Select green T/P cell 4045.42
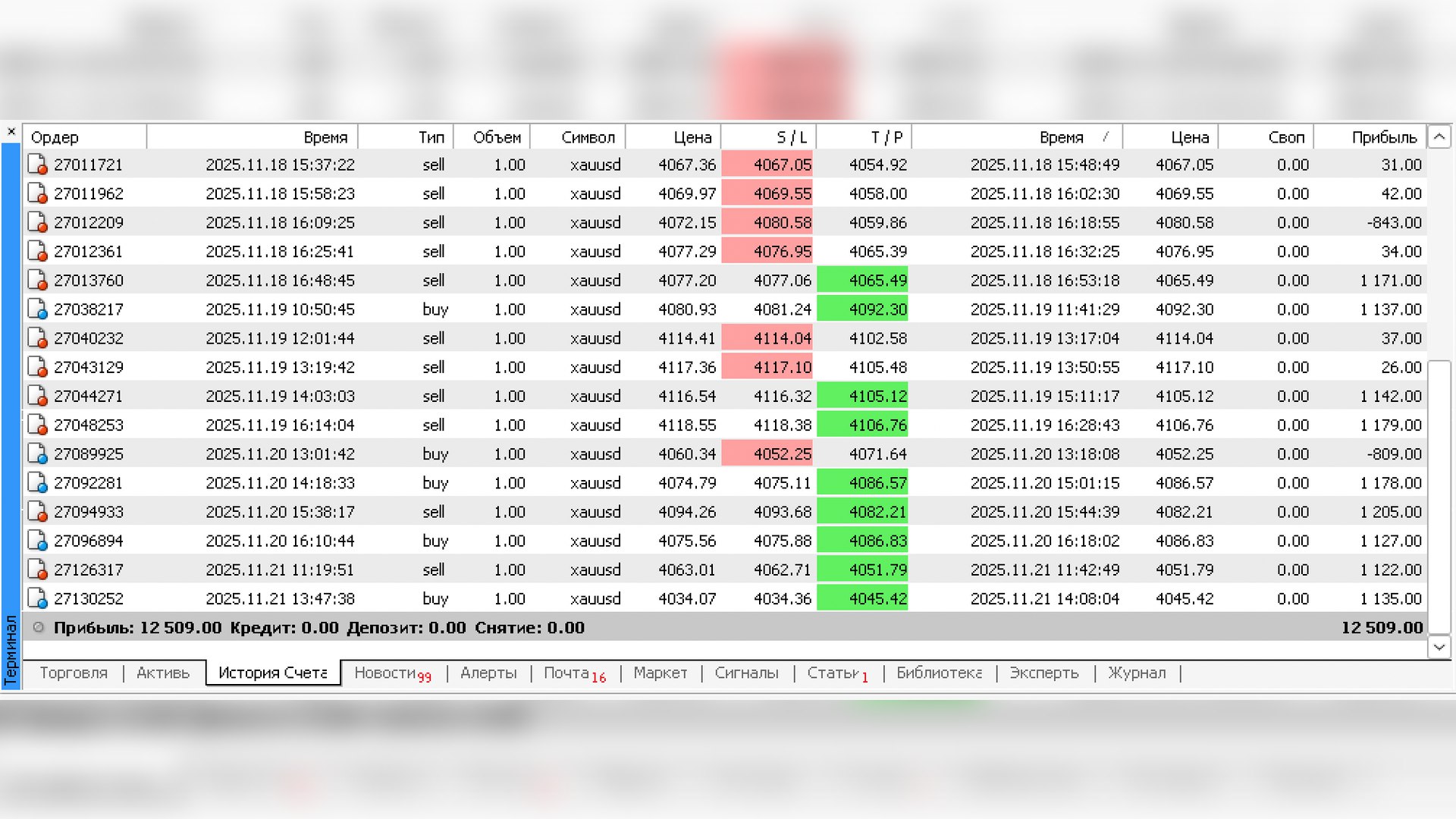The width and height of the screenshot is (1456, 819). coord(862,598)
